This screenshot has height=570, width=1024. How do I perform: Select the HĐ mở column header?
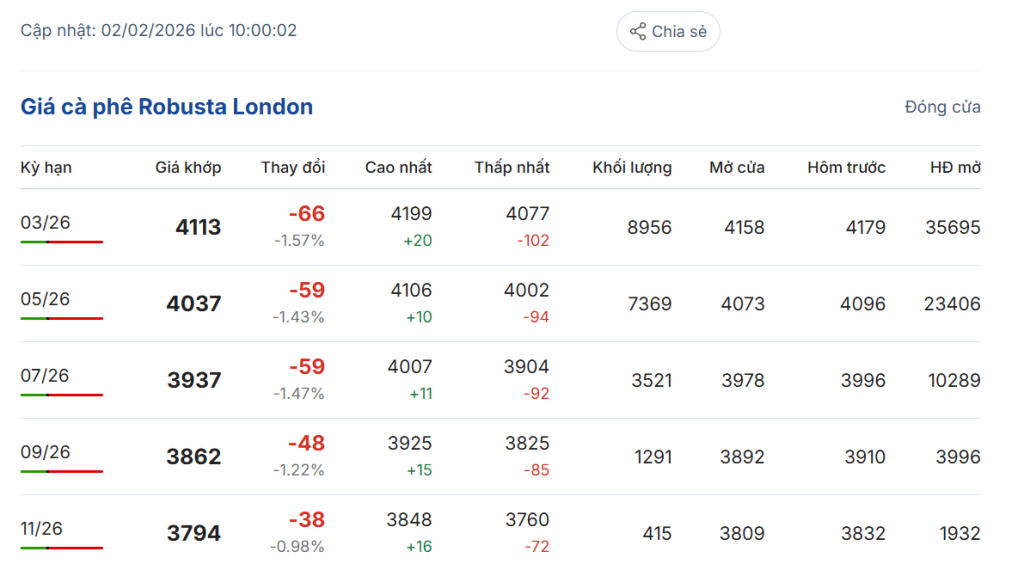click(955, 167)
